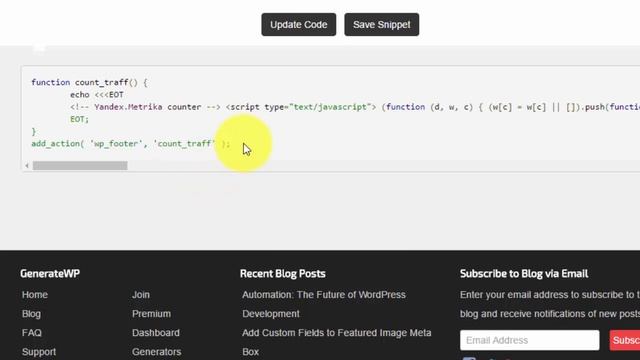
Task: Click the Subscribe to Blog via Email heading
Action: click(x=524, y=273)
